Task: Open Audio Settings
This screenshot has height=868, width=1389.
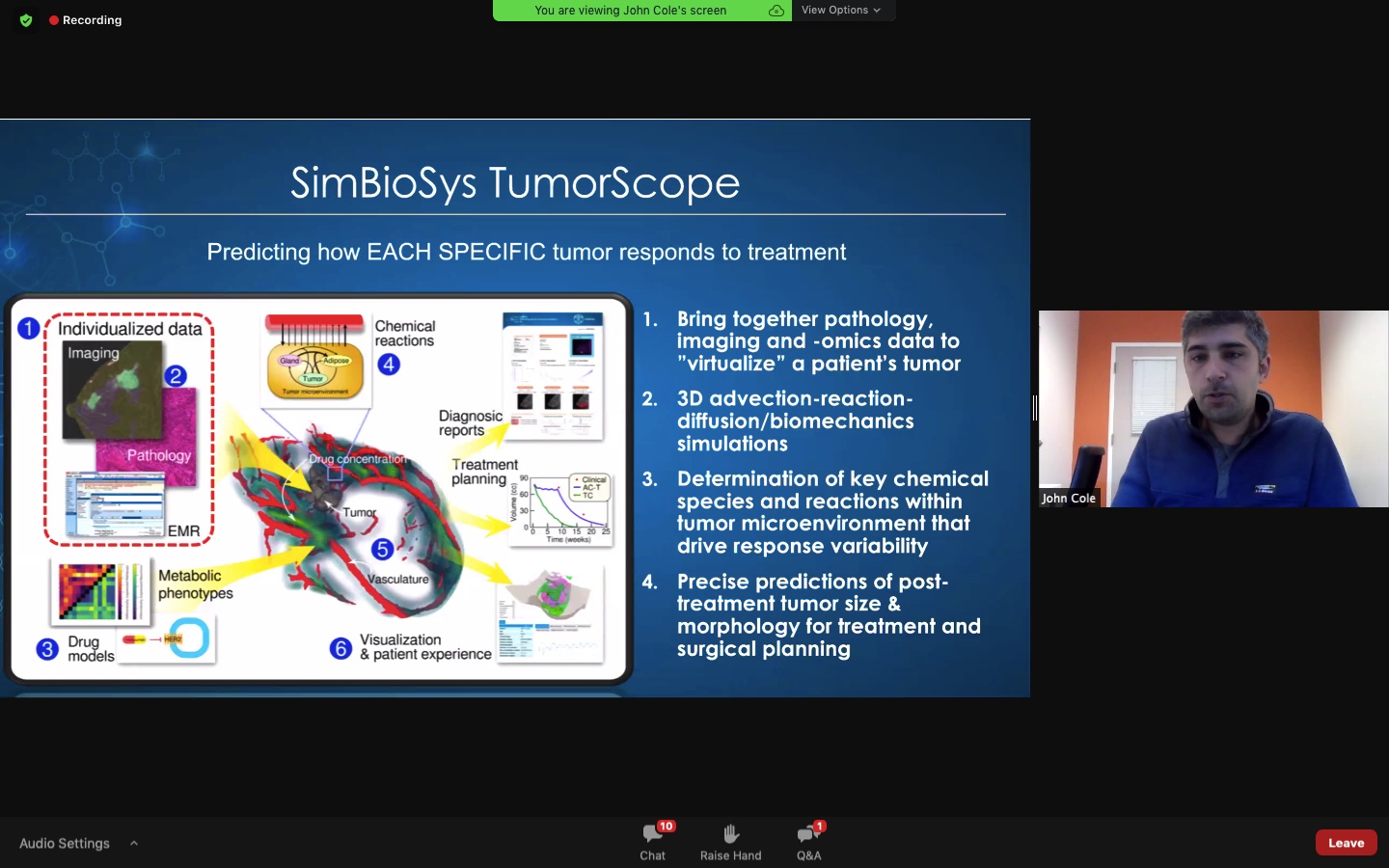Action: click(65, 843)
